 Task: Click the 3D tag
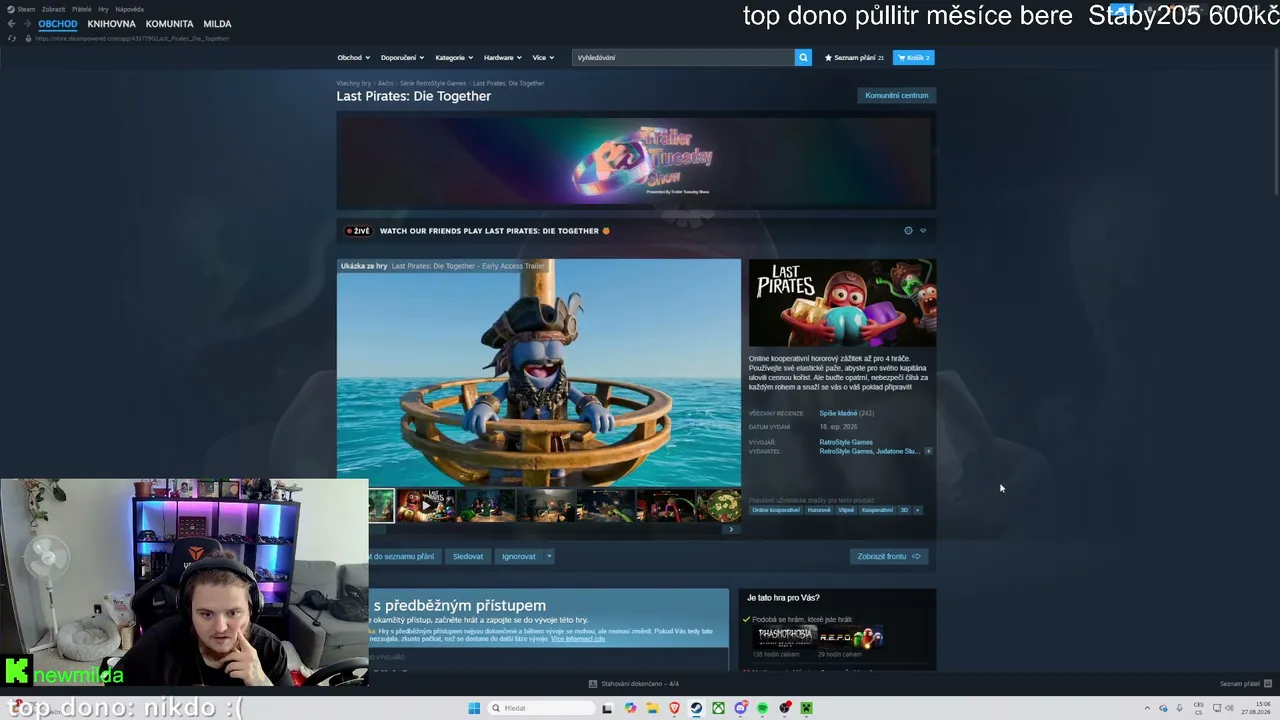pos(904,510)
